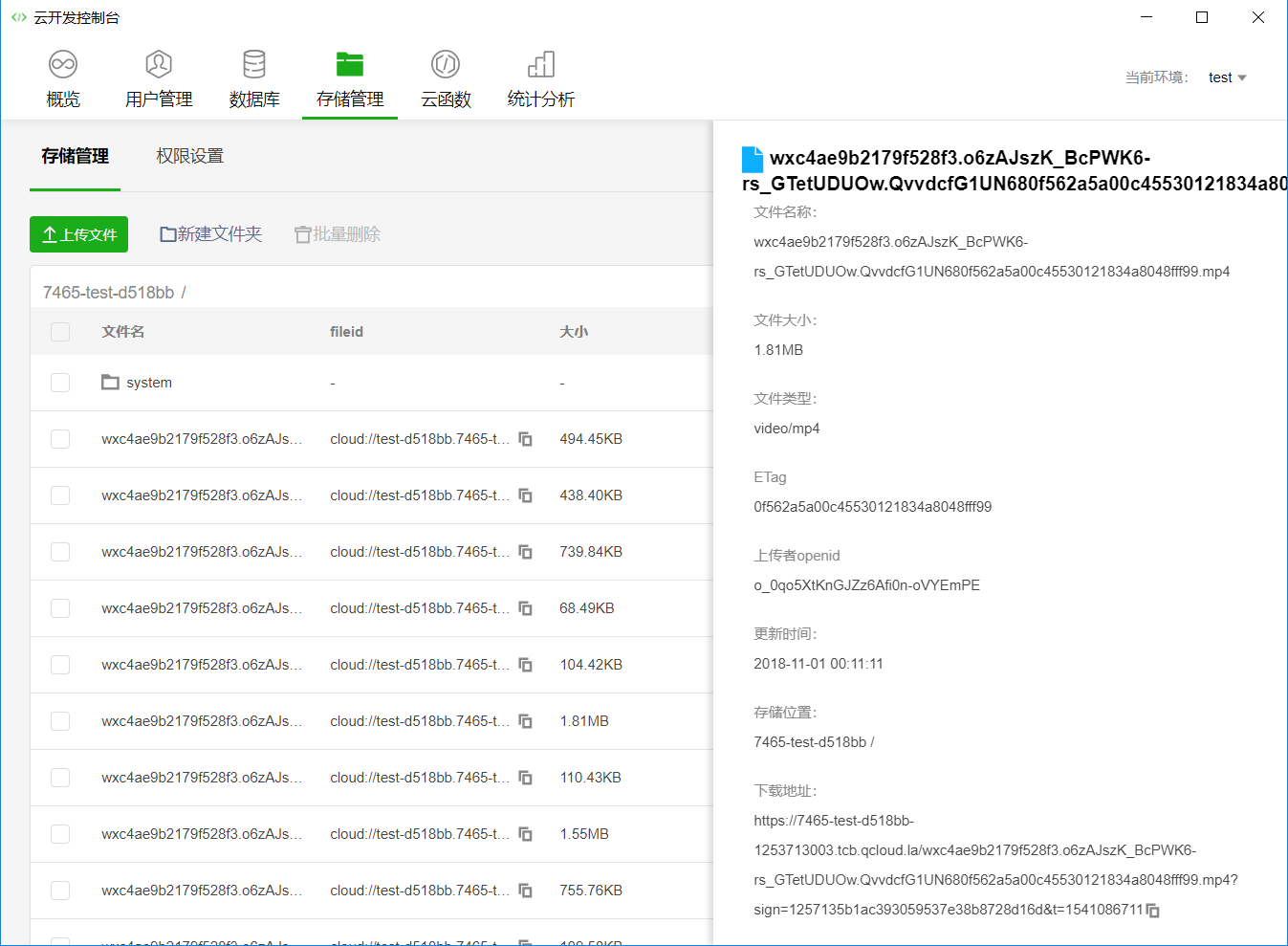Select checkbox of the 755.76KB file row

(x=60, y=891)
